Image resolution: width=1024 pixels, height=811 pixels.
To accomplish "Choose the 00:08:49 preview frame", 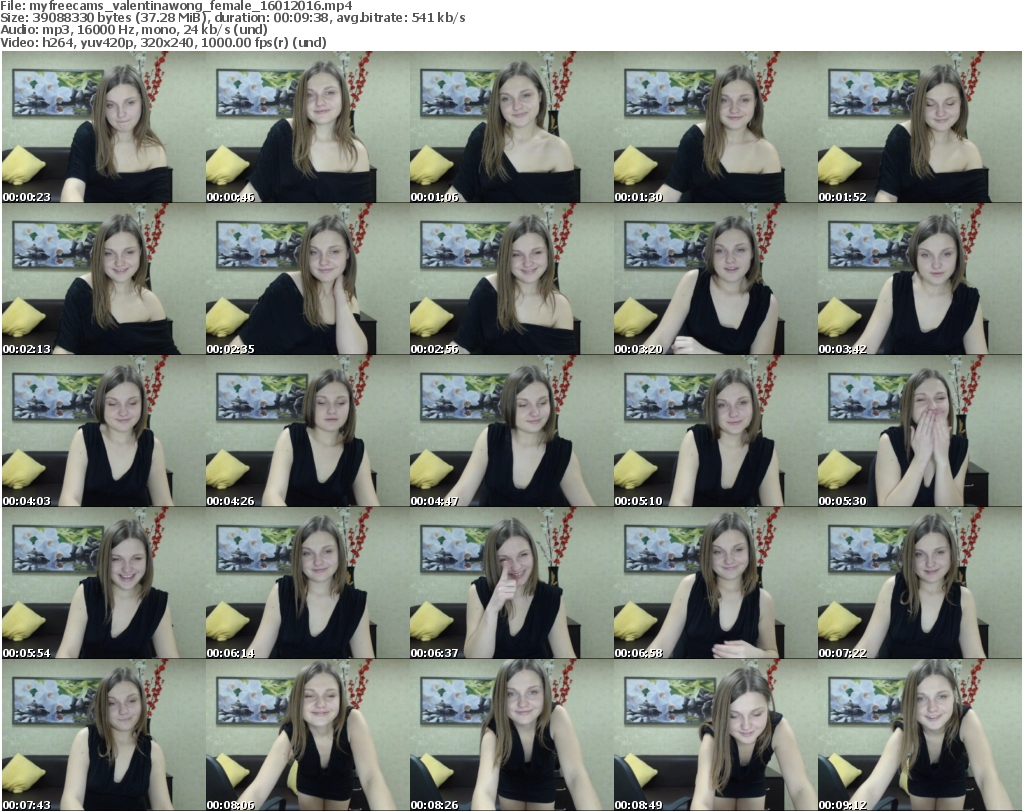I will [x=715, y=735].
